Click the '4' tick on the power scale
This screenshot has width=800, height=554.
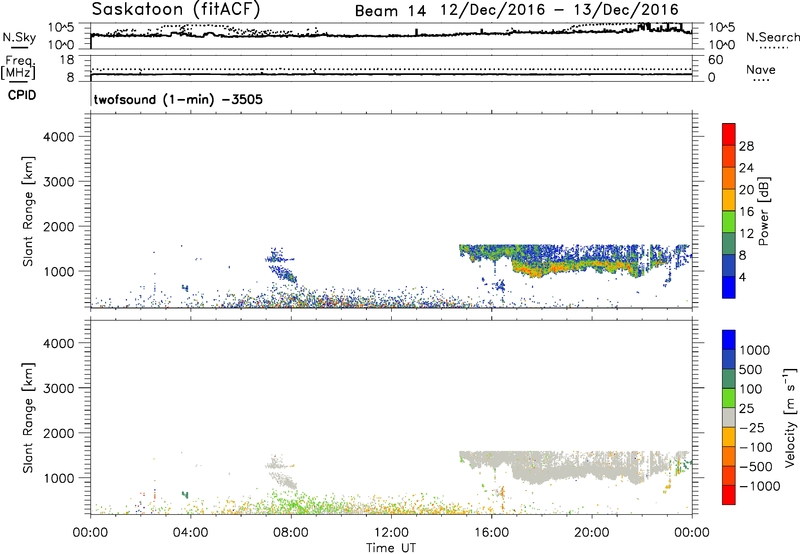(x=743, y=277)
